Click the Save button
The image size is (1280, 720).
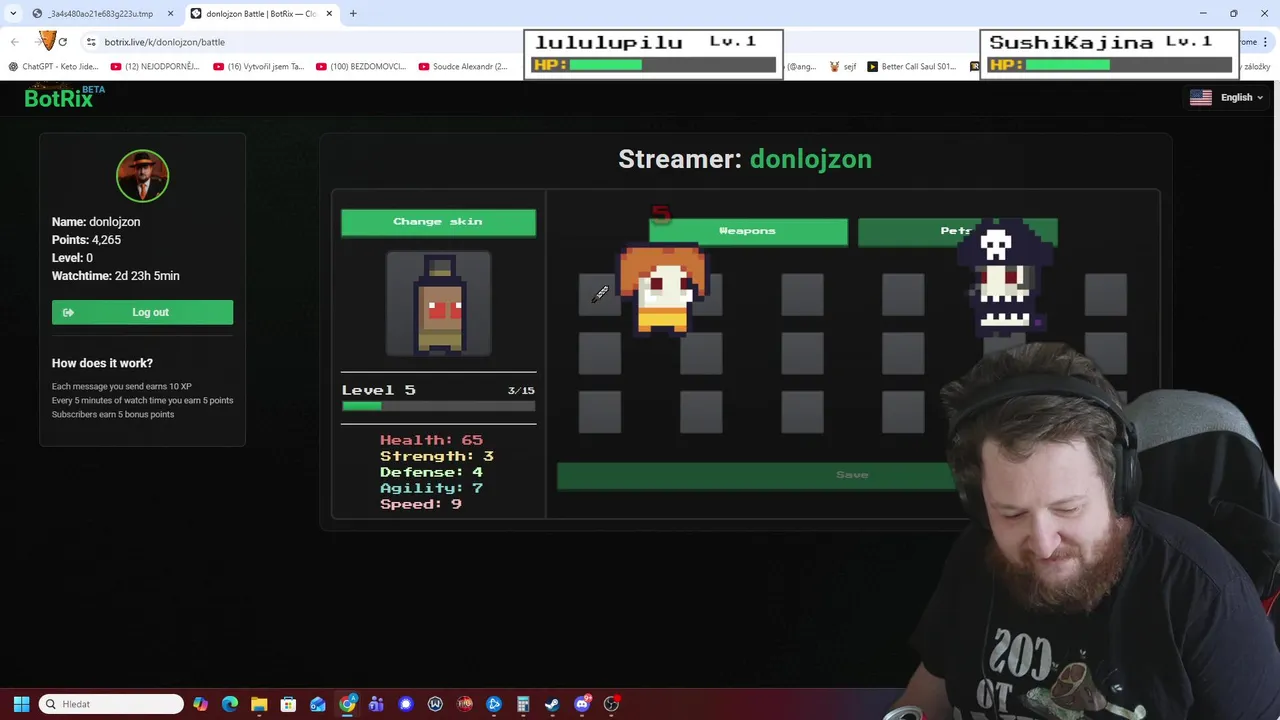pos(852,475)
